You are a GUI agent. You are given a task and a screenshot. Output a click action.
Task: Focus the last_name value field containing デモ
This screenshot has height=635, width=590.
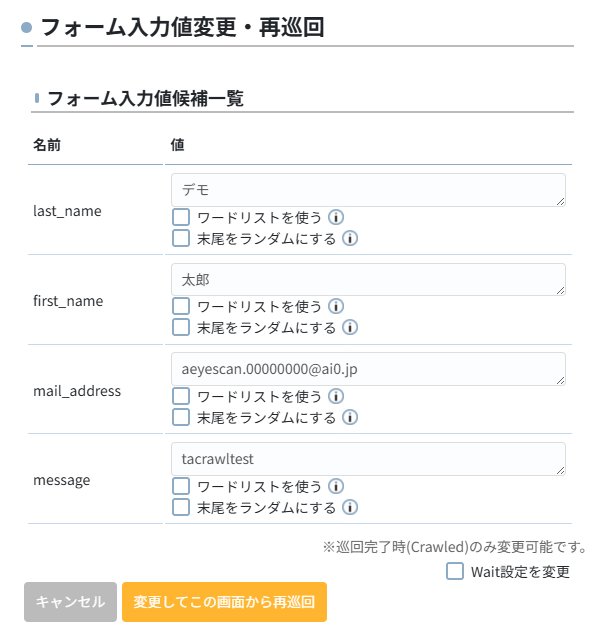[x=368, y=190]
